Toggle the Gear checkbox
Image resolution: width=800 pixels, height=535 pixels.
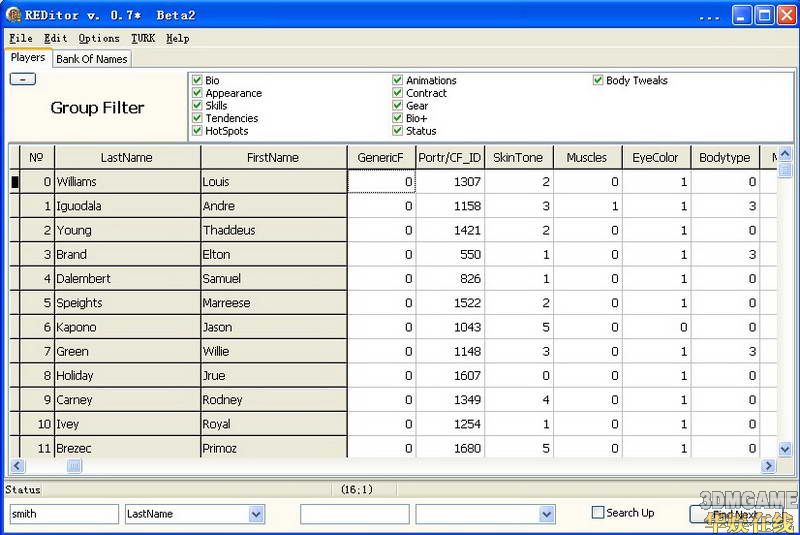(x=397, y=106)
